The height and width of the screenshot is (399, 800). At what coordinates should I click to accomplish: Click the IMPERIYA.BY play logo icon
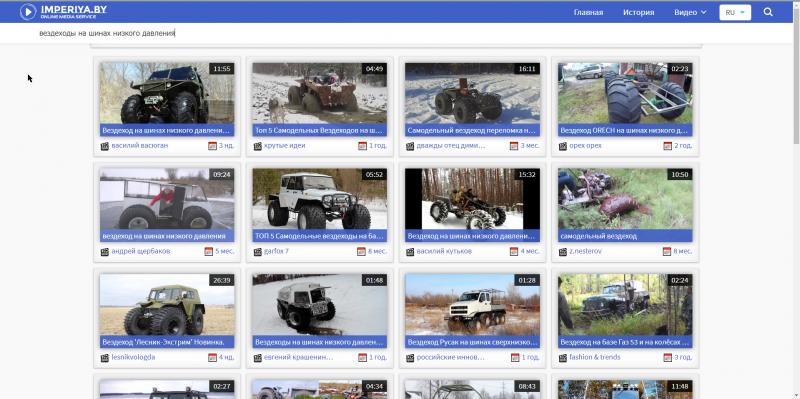pyautogui.click(x=28, y=12)
